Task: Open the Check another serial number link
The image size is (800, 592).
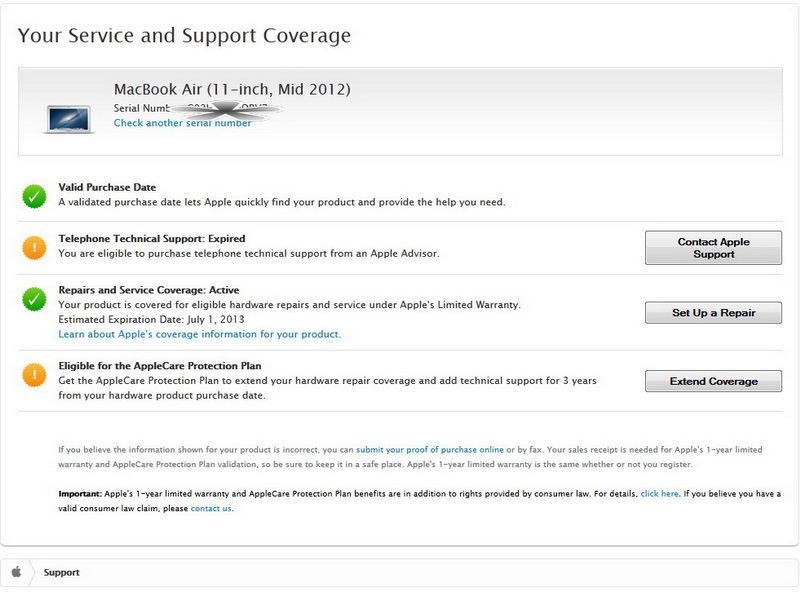Action: [182, 123]
